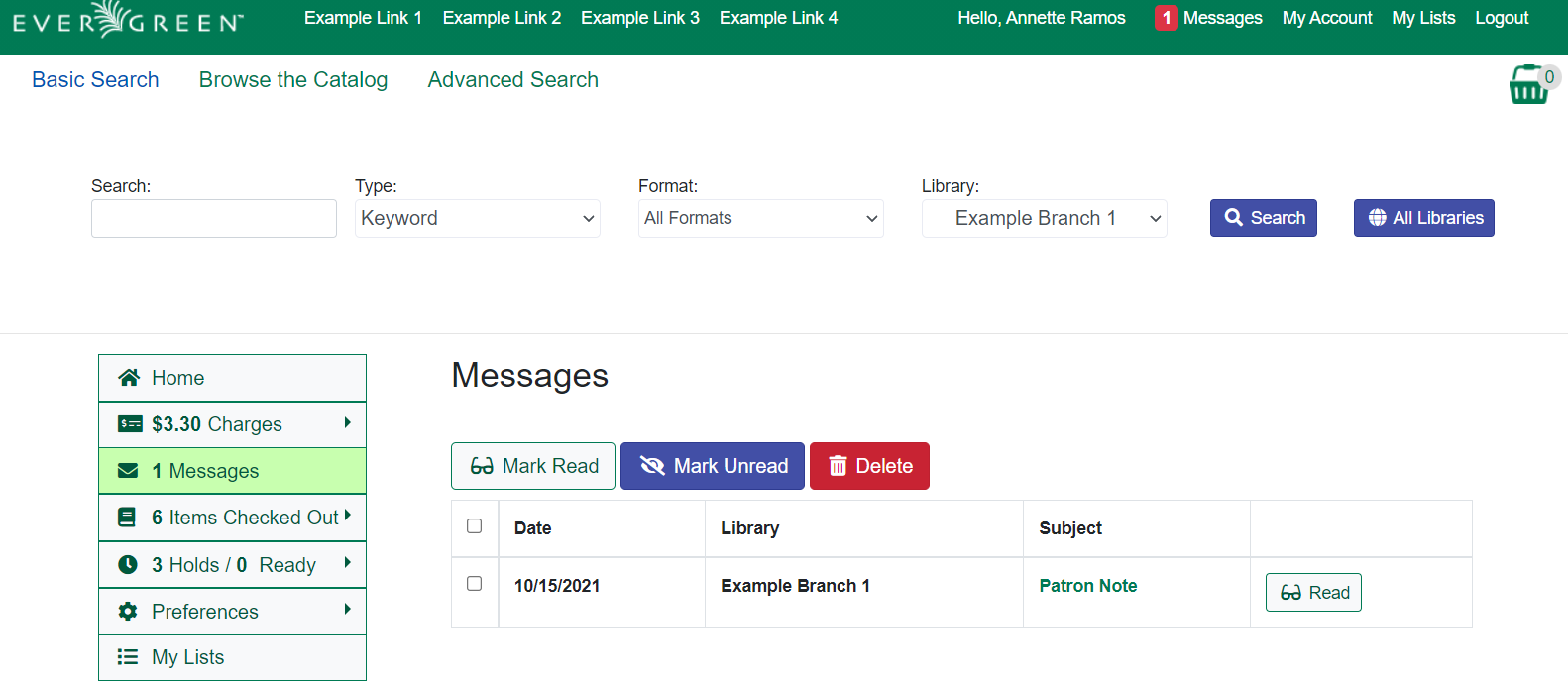
Task: Open My Lists in the sidebar
Action: tap(232, 657)
